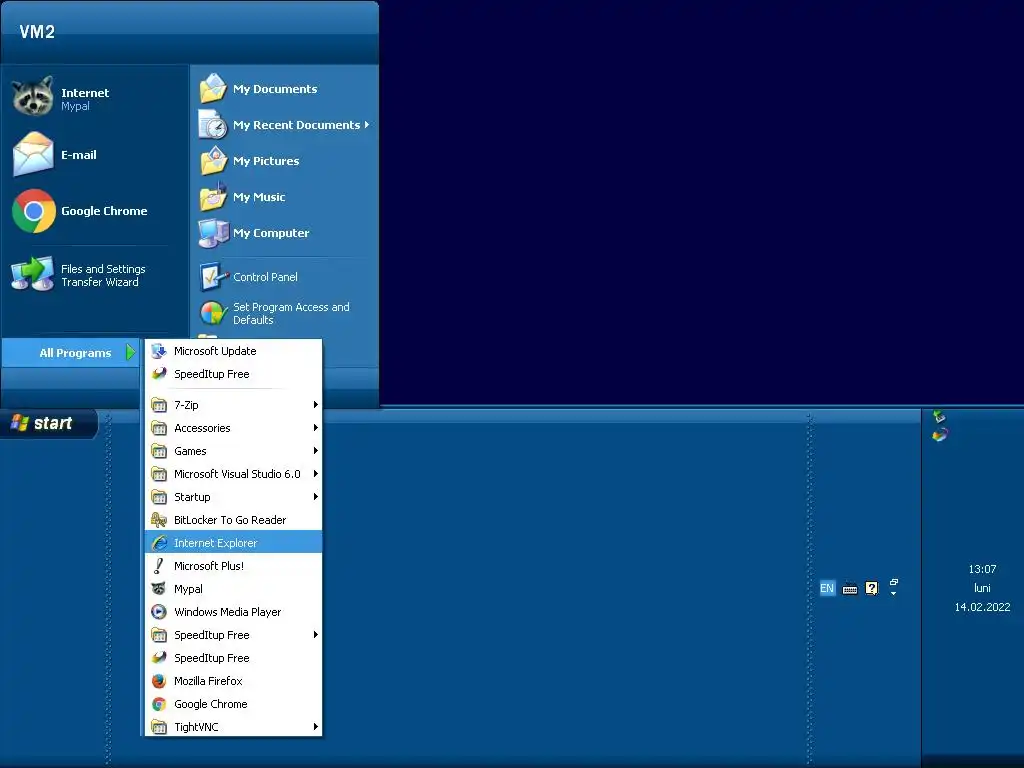
Task: Expand the 7-Zip submenu arrow
Action: click(315, 405)
